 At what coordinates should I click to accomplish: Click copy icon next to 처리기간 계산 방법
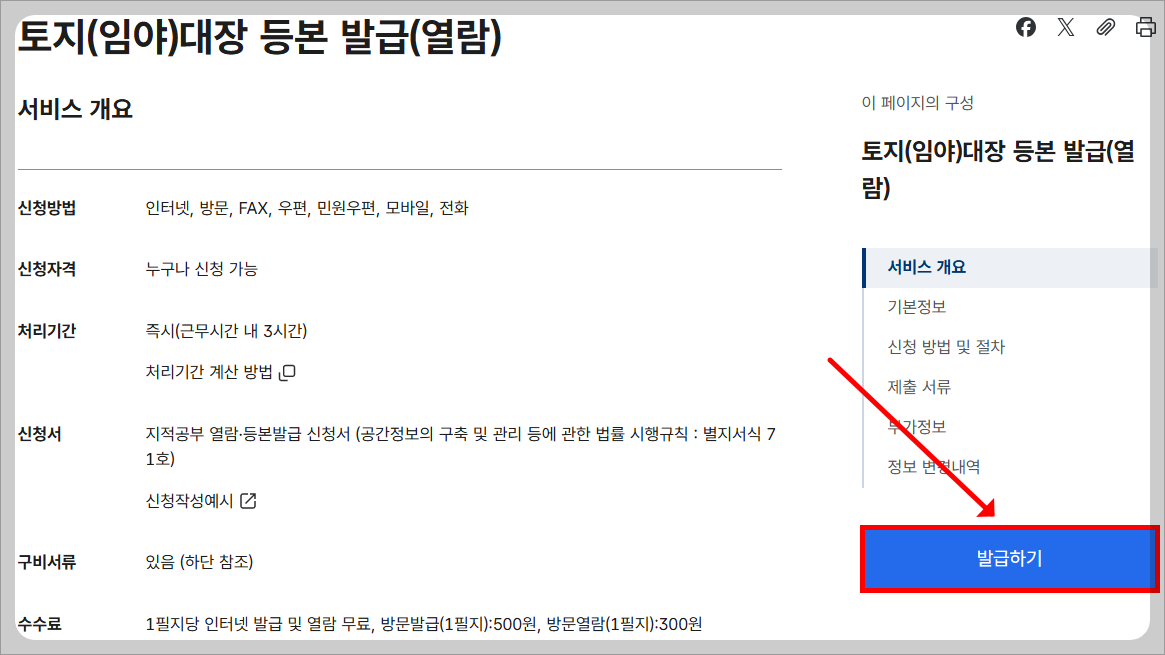coord(288,372)
